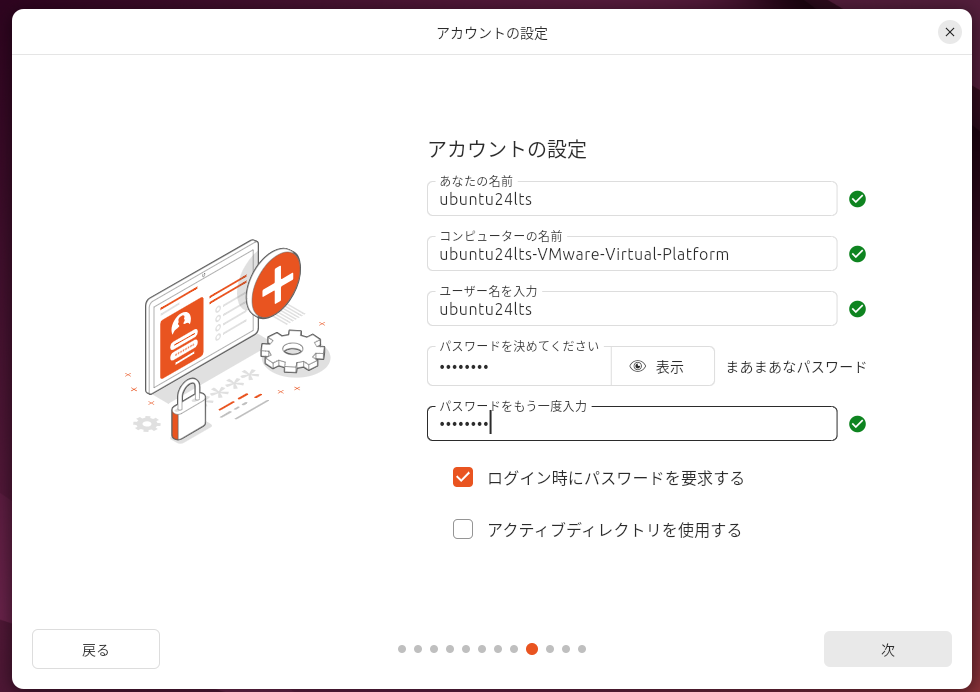Image resolution: width=980 pixels, height=692 pixels.
Task: Focus the パスワードをもう一度入力 field
Action: (x=632, y=424)
